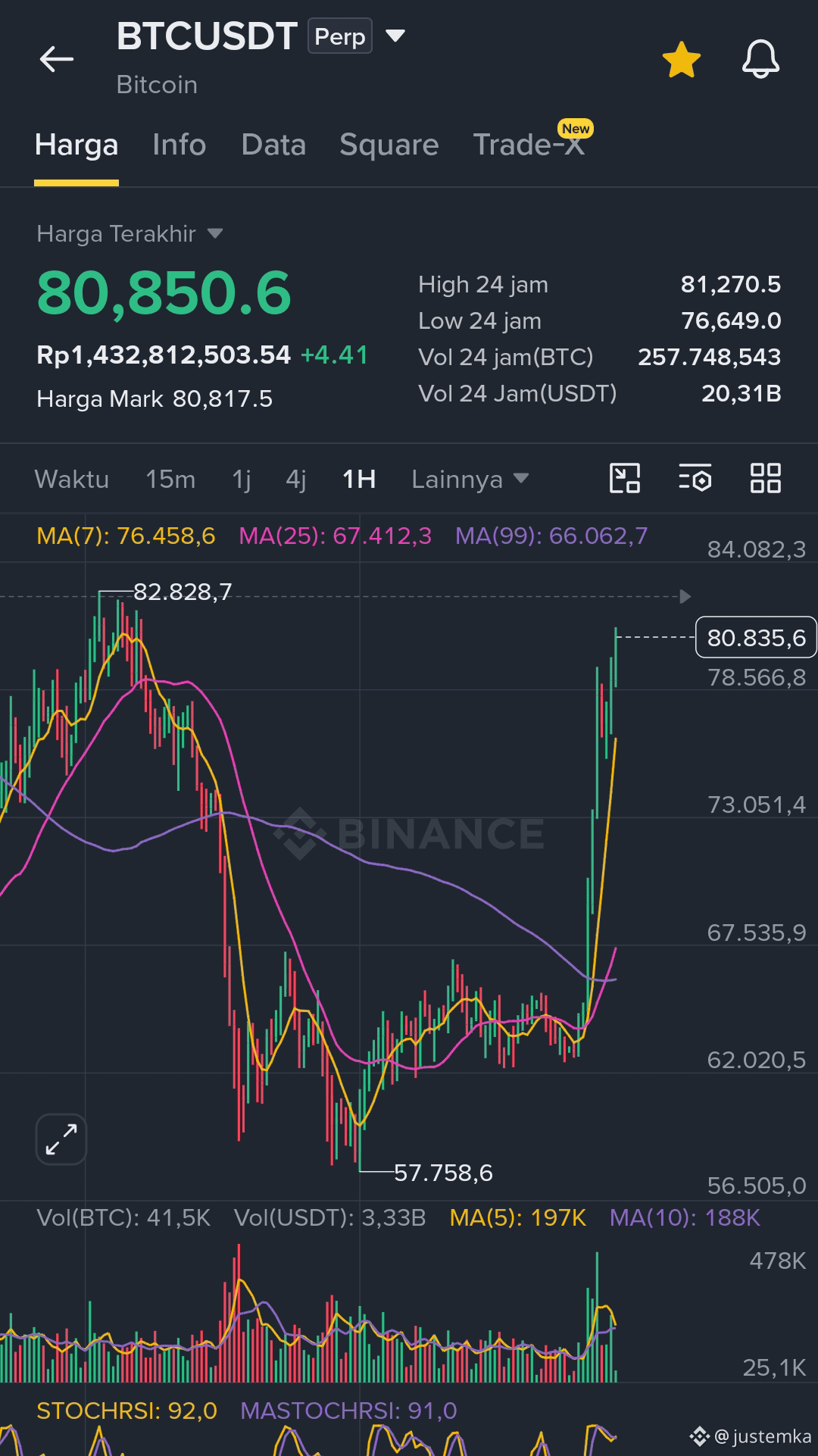Select the 15m timeframe
Screen dimensions: 818x1456
170,479
